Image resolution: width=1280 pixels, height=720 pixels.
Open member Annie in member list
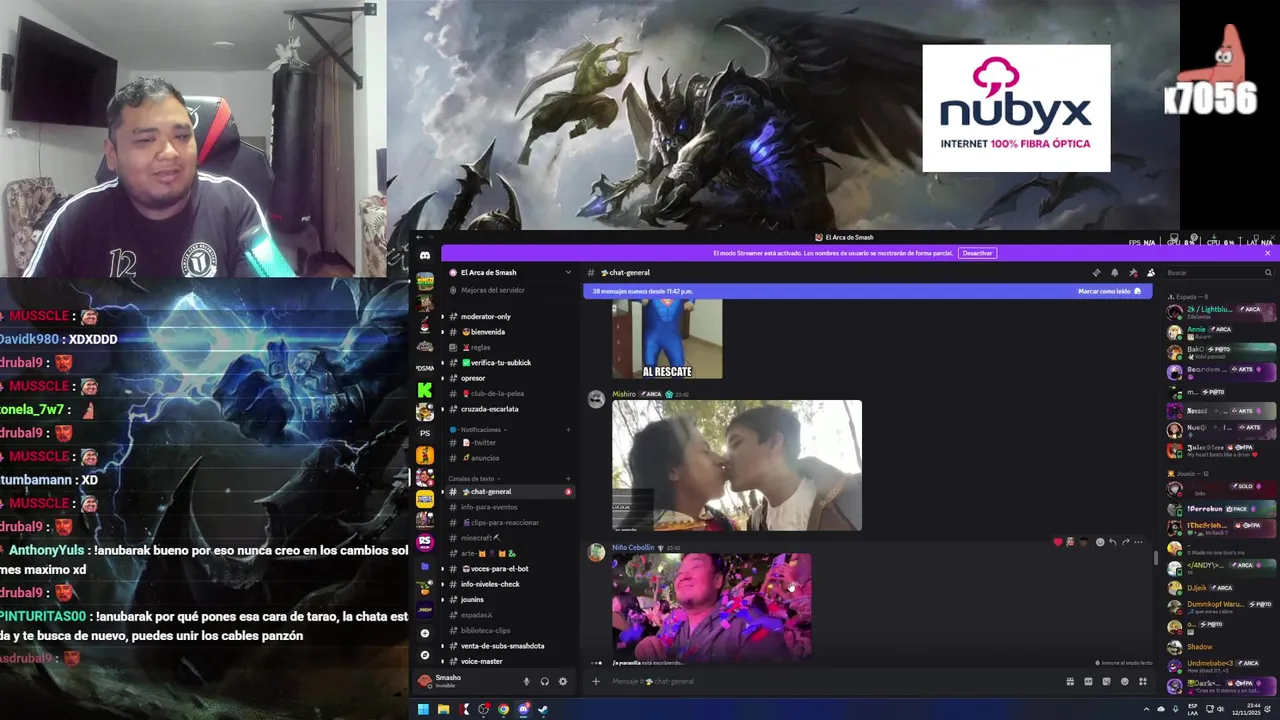click(x=1197, y=330)
